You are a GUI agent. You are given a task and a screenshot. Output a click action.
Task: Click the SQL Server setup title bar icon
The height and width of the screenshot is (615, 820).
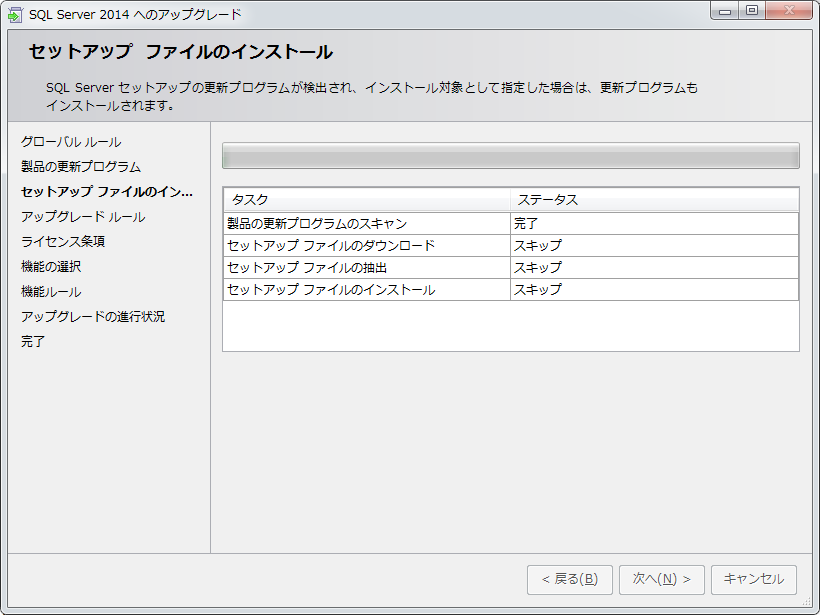15,14
